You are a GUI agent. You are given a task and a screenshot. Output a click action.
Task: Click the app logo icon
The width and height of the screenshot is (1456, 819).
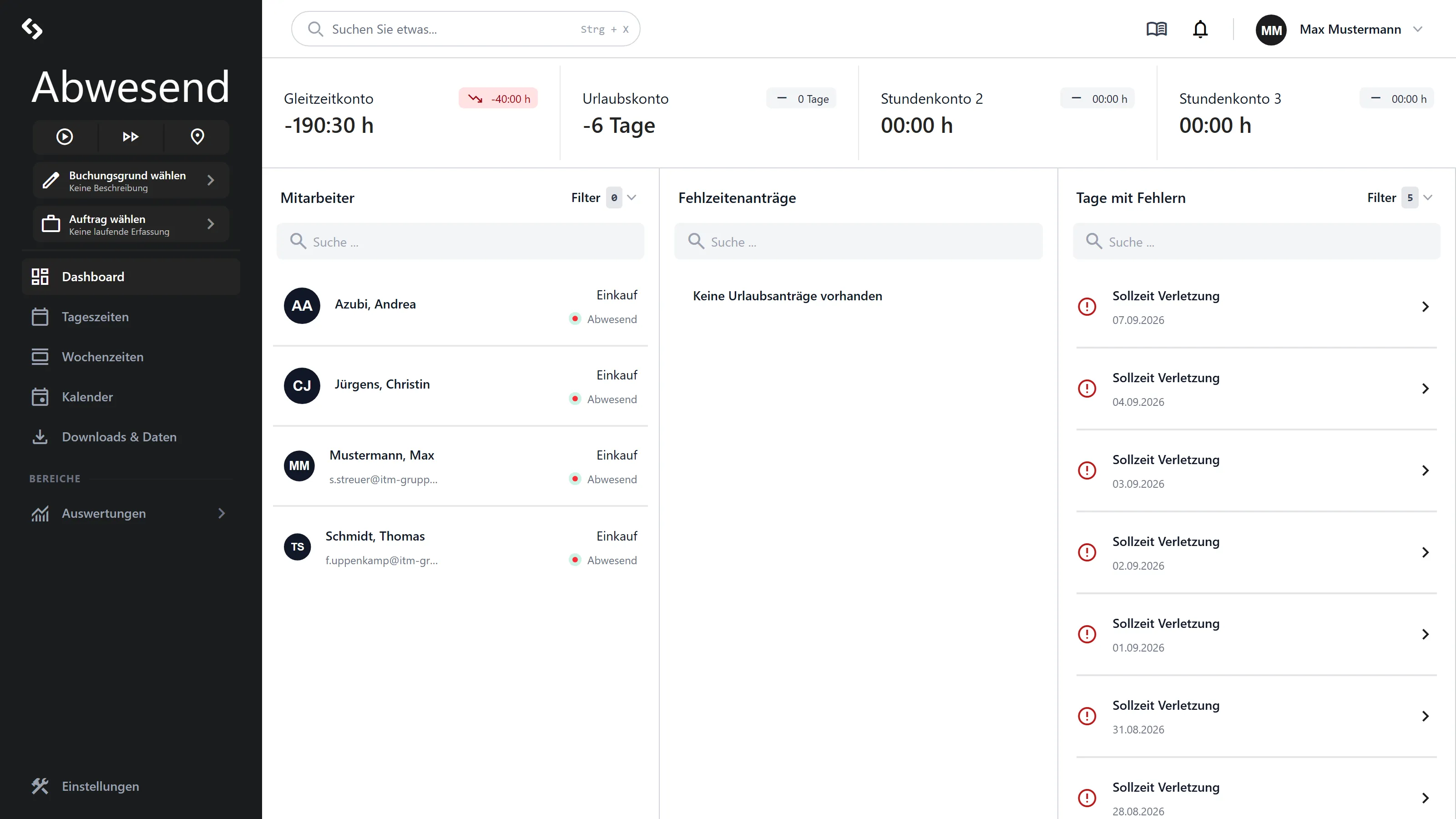point(32,29)
